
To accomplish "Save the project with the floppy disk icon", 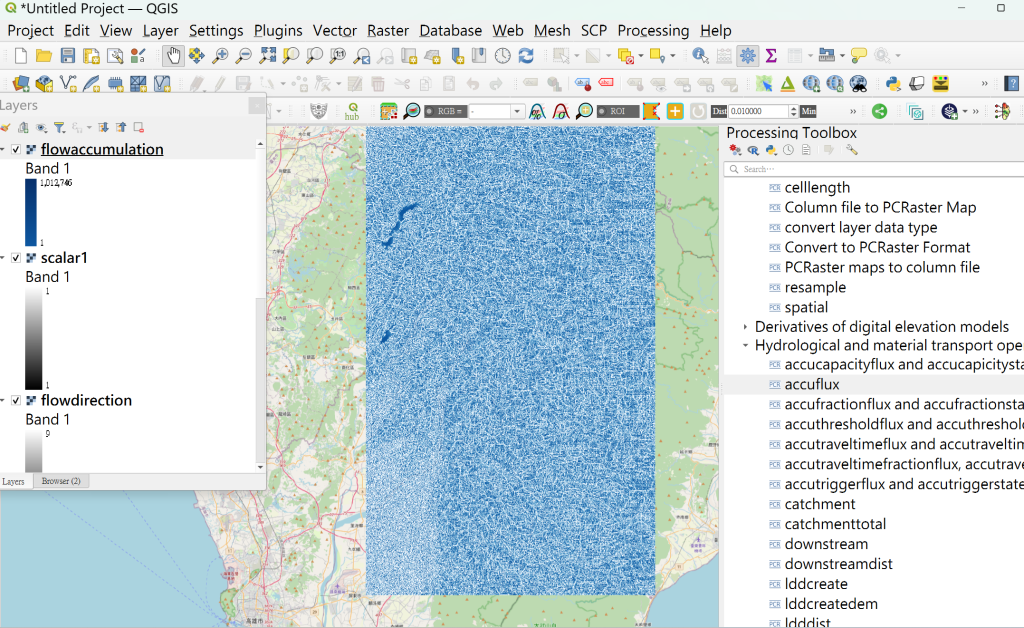I will point(67,55).
